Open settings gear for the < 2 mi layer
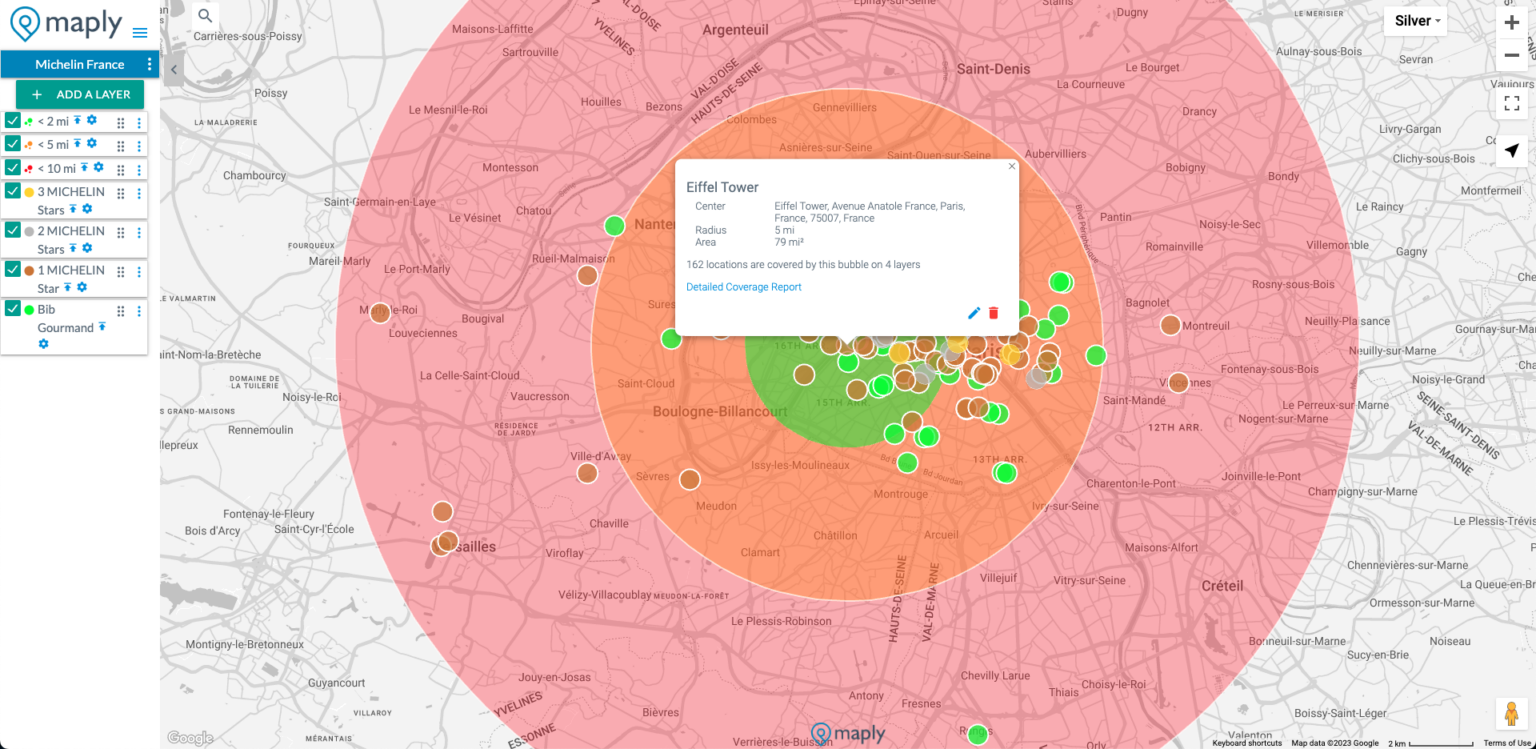The image size is (1536, 749). [x=96, y=120]
